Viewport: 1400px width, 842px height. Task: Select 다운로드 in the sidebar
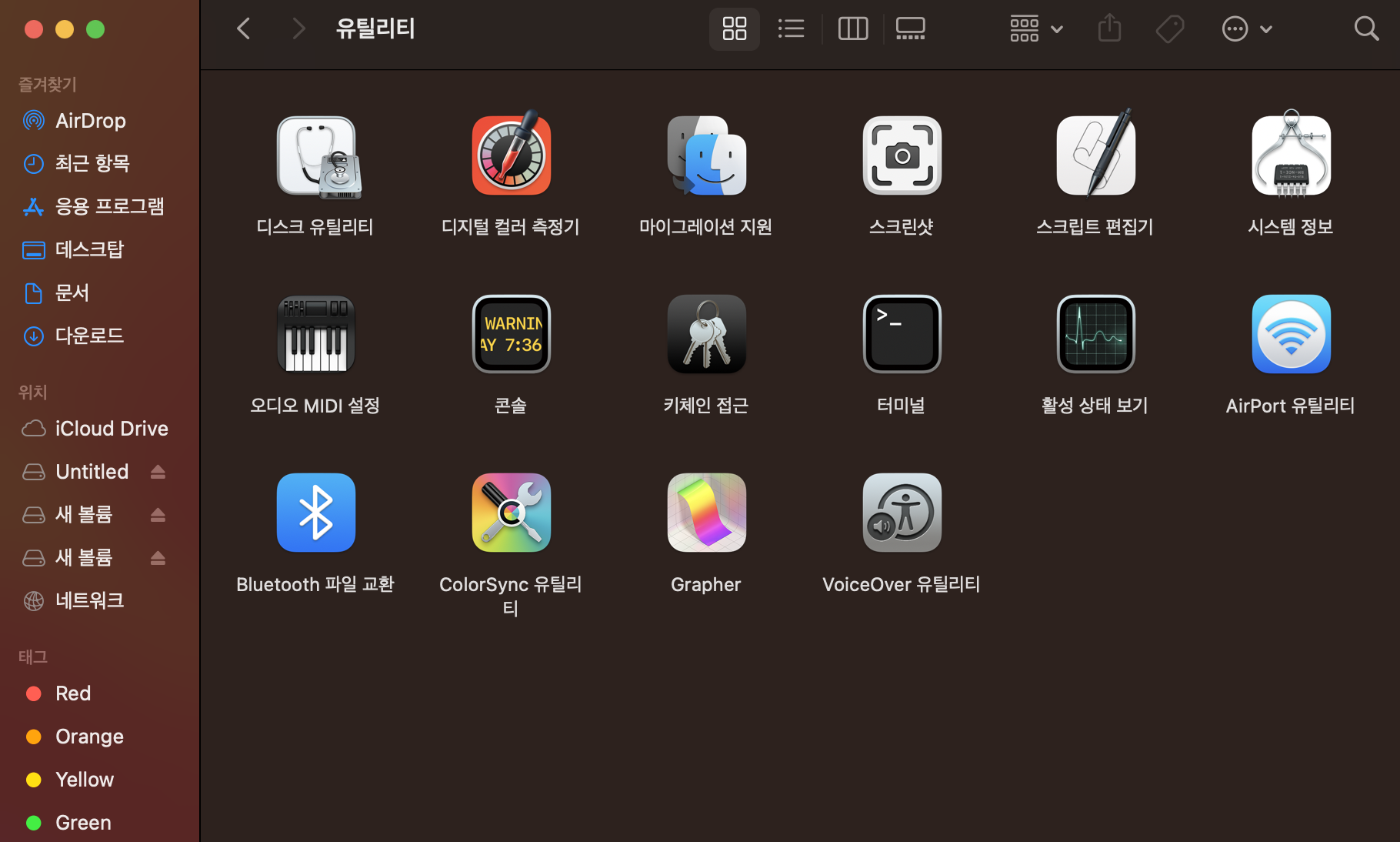pyautogui.click(x=89, y=336)
